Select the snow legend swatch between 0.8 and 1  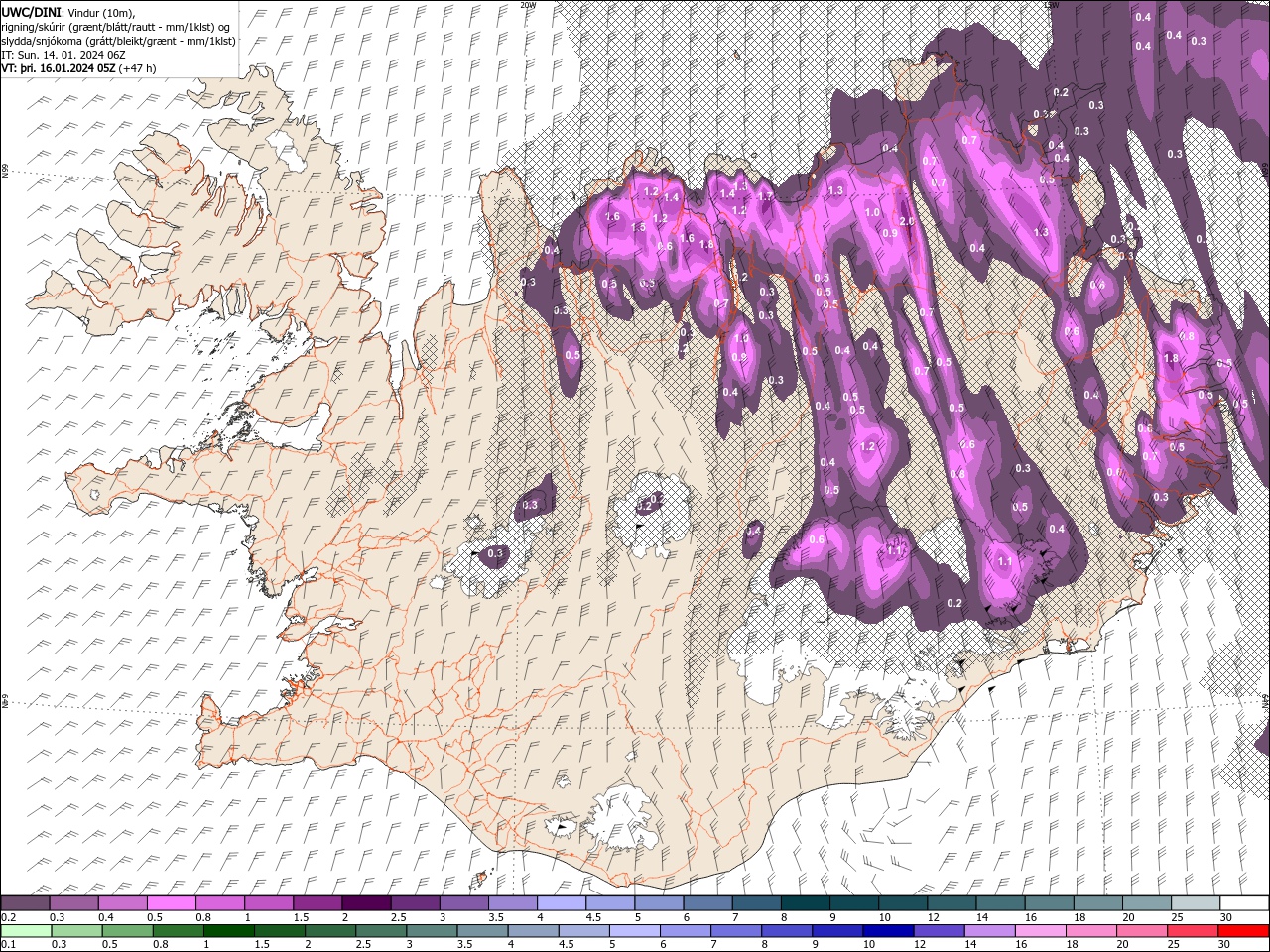coord(219,903)
